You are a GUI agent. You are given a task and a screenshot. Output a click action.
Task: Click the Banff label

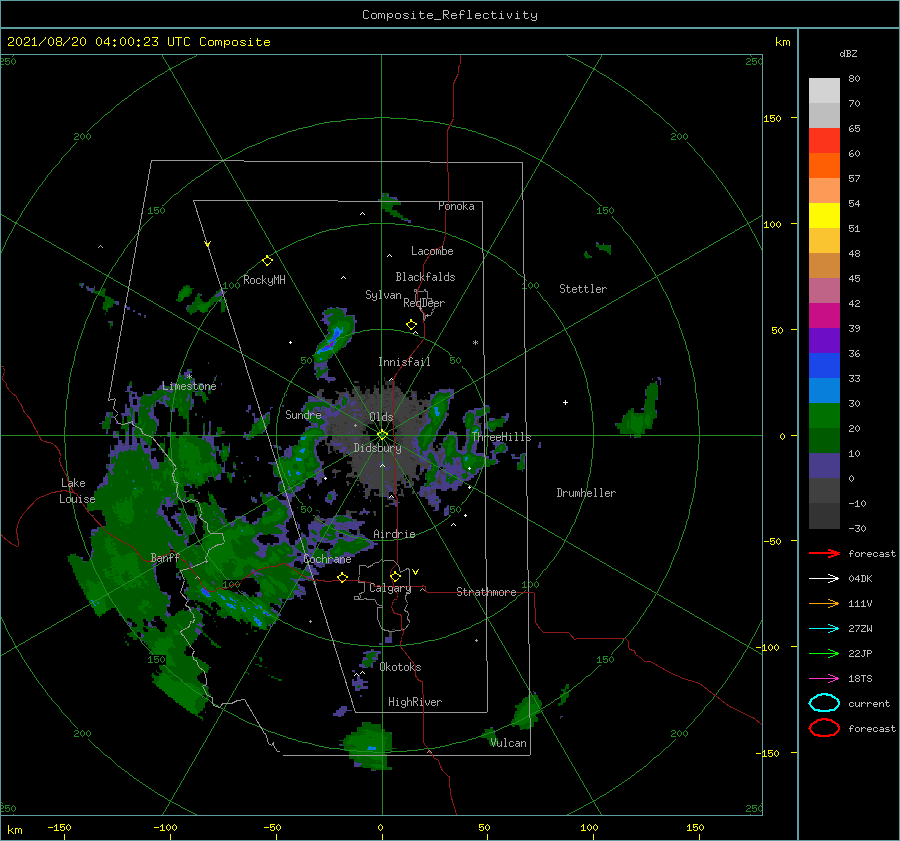pos(165,557)
